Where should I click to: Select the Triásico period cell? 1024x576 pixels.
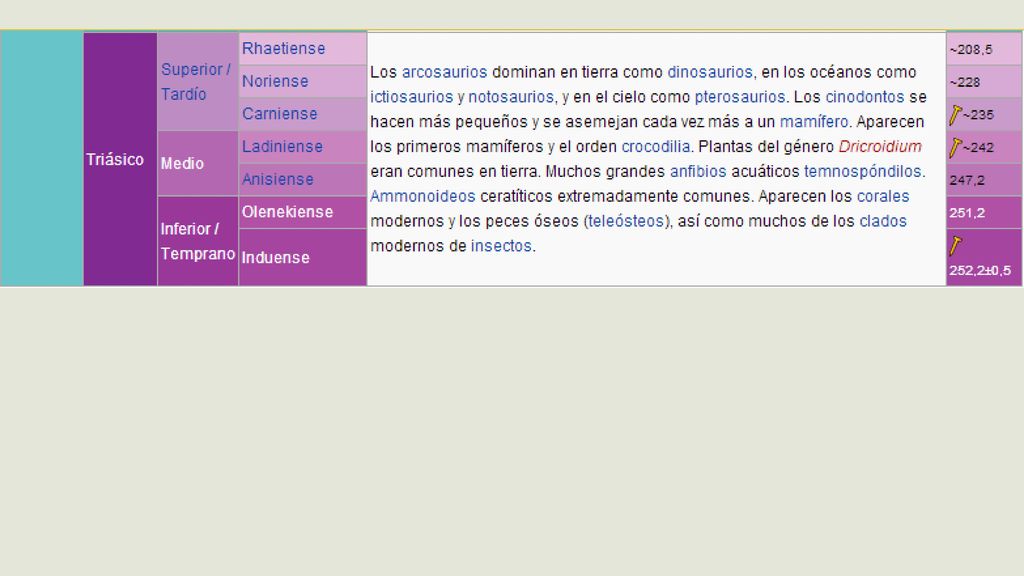[120, 159]
